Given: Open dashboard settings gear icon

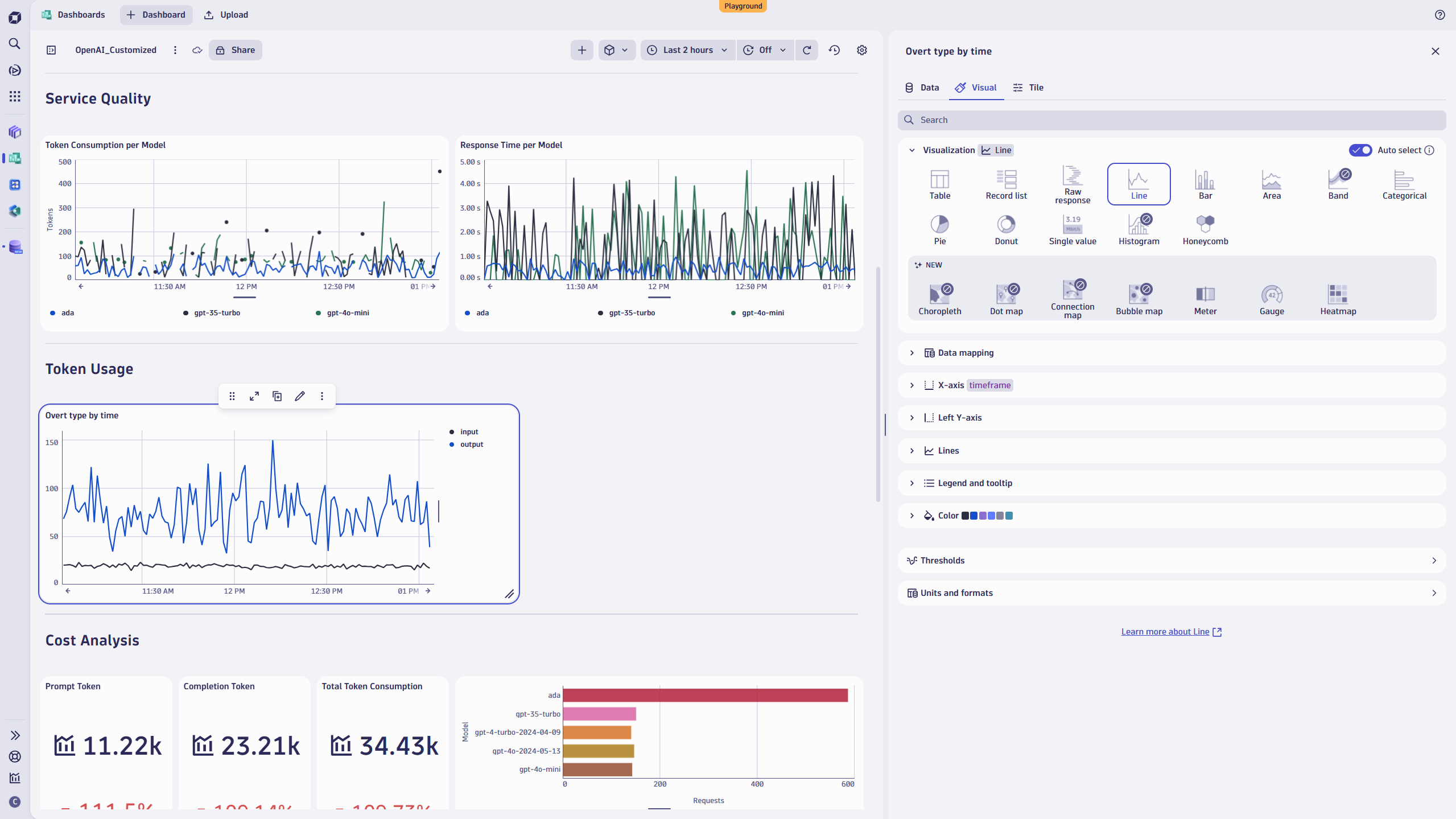Looking at the screenshot, I should (862, 50).
